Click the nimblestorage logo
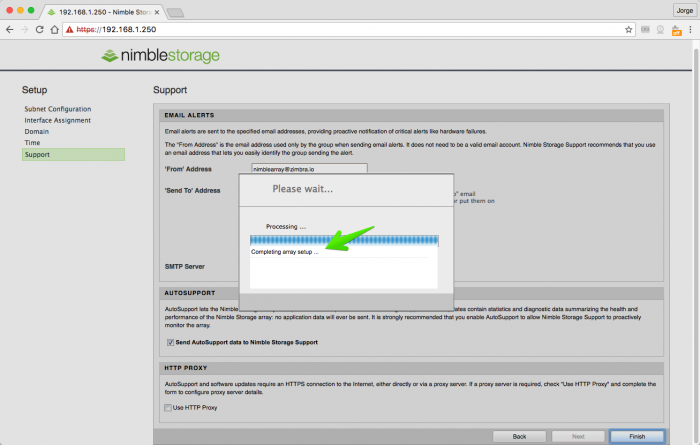This screenshot has height=445, width=700. point(160,55)
